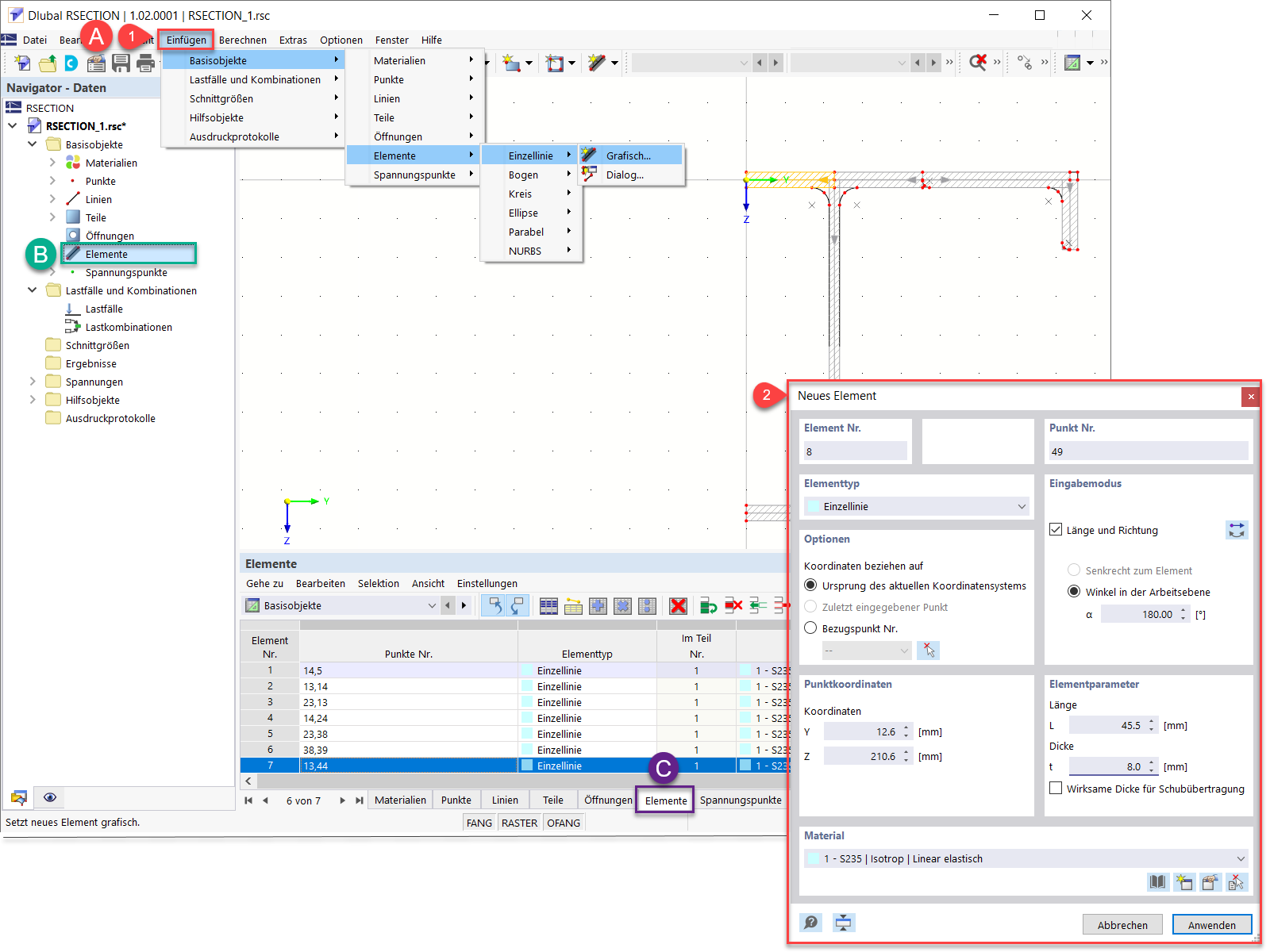This screenshot has width=1270, height=952.
Task: Click the pick material with cursor icon
Action: point(1237,882)
